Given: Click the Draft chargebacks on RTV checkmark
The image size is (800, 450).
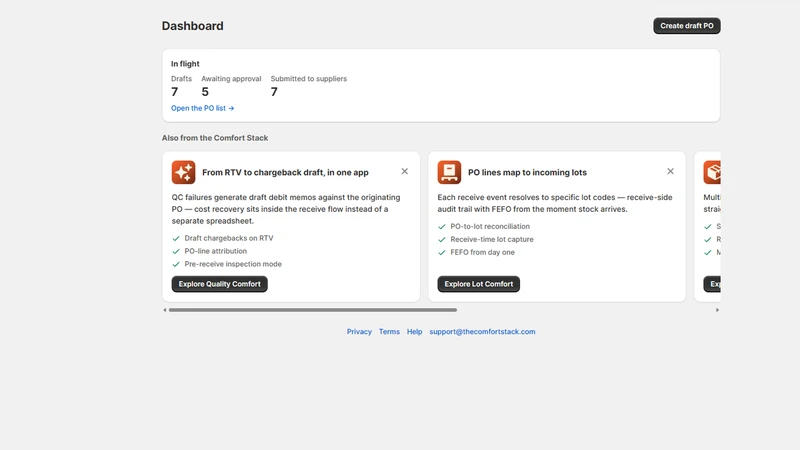Looking at the screenshot, I should pos(176,238).
